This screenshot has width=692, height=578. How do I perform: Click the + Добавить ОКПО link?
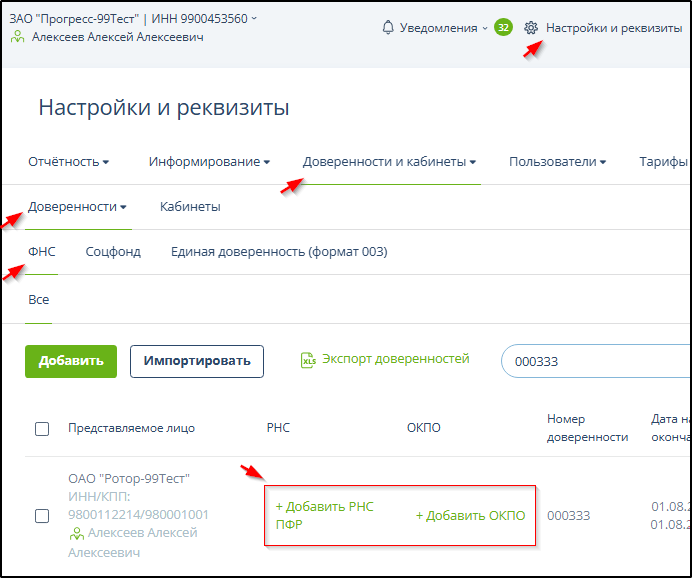click(470, 516)
